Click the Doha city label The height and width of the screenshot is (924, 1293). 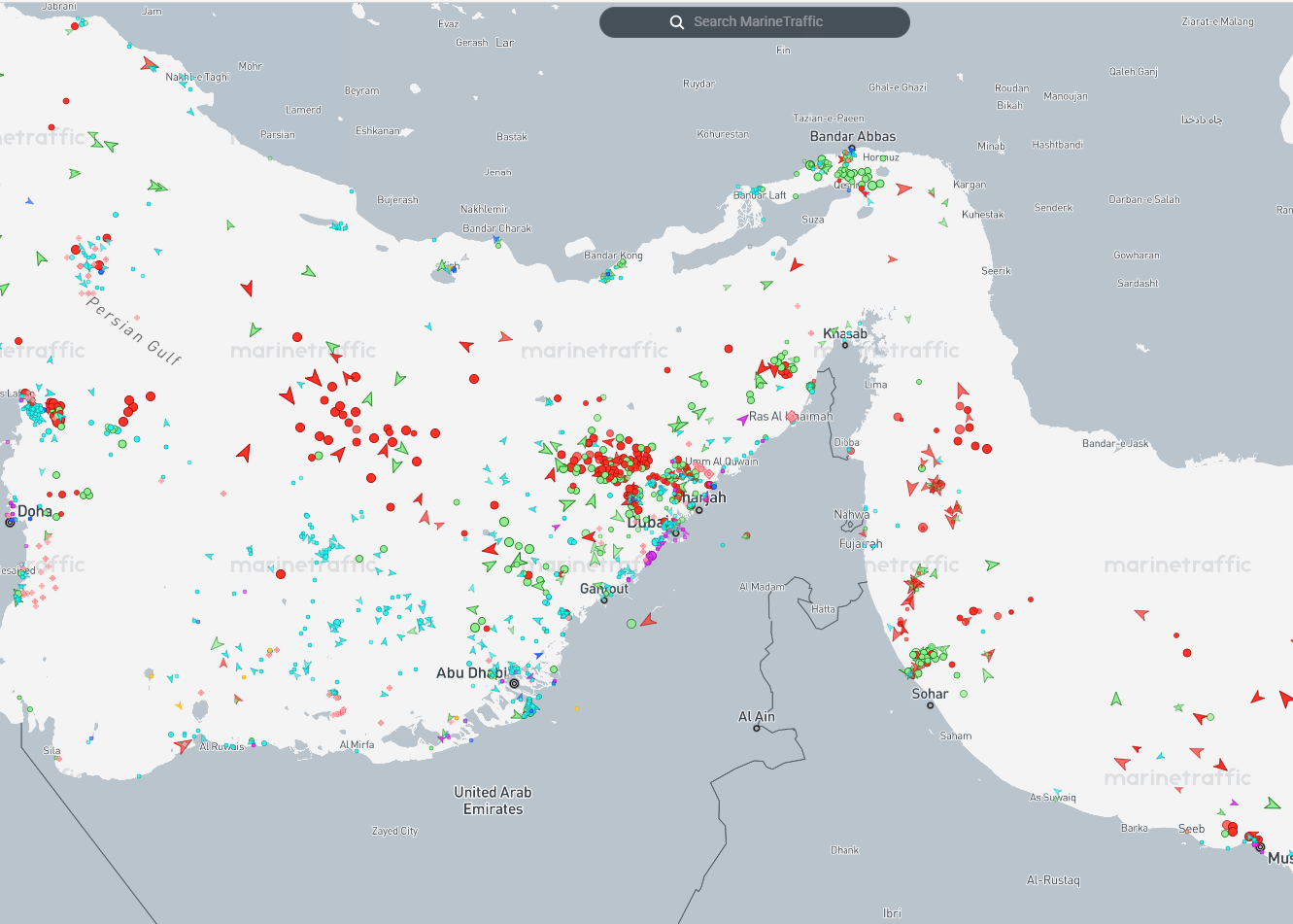click(35, 511)
